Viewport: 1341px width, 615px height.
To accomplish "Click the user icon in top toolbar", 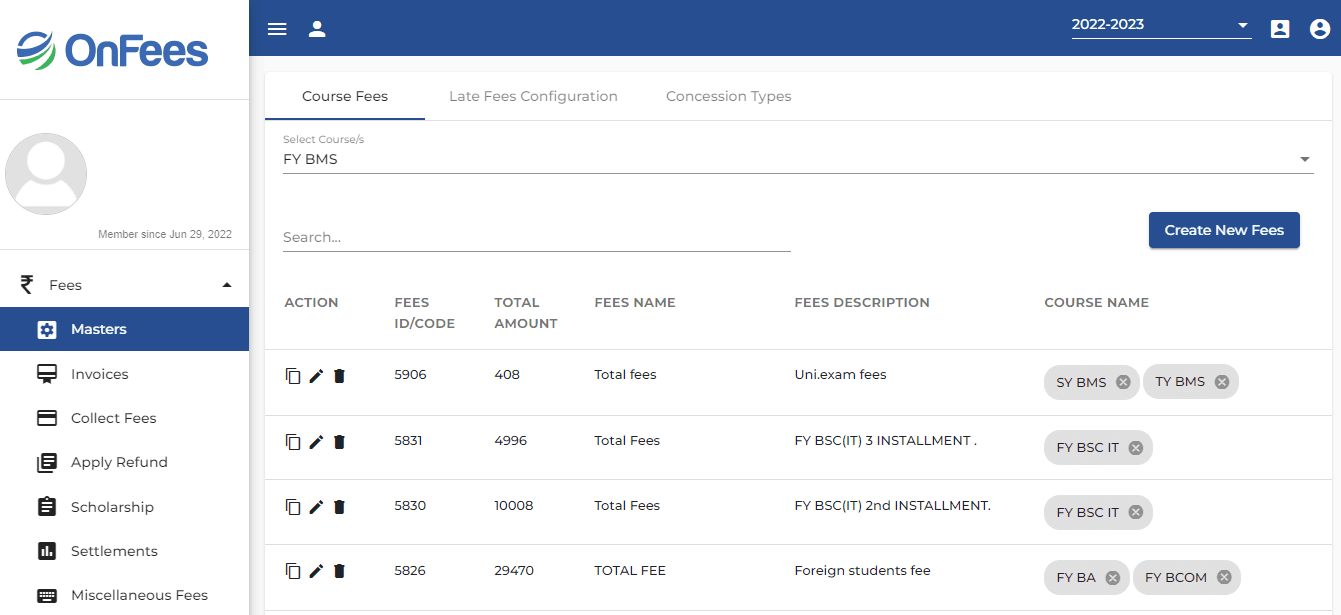I will pyautogui.click(x=317, y=30).
